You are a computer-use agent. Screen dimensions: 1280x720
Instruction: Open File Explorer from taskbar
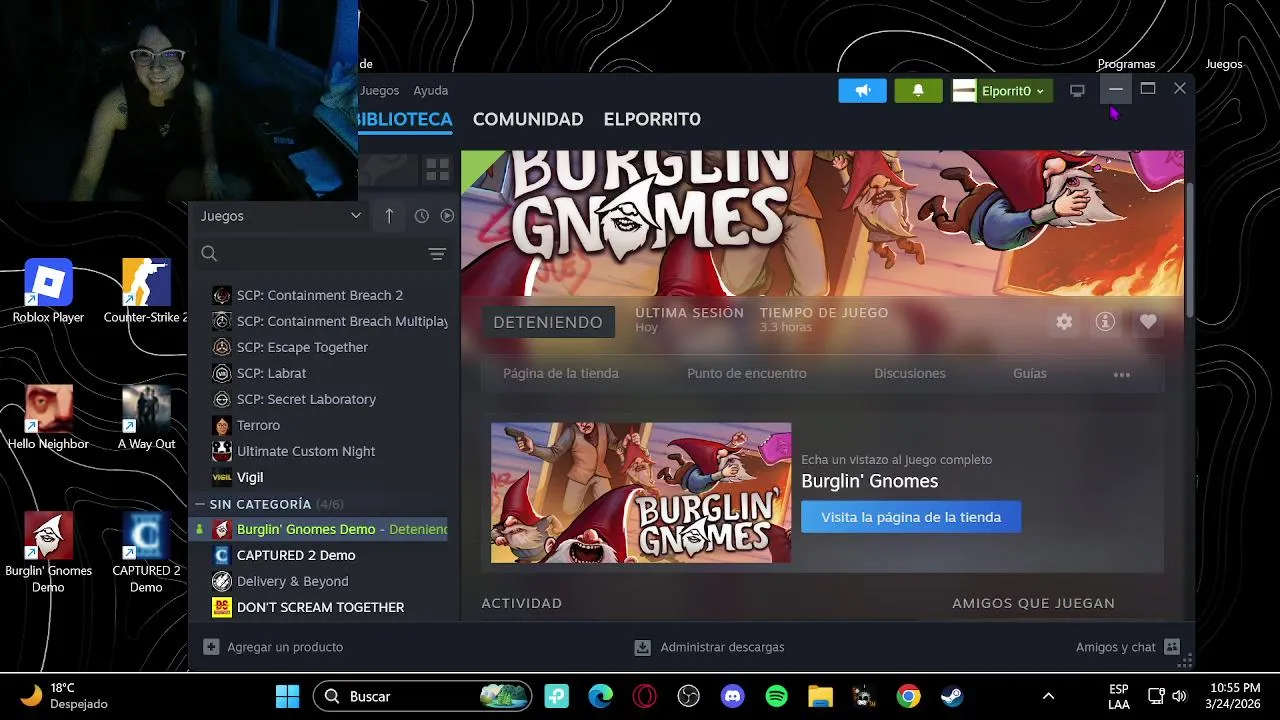[820, 696]
